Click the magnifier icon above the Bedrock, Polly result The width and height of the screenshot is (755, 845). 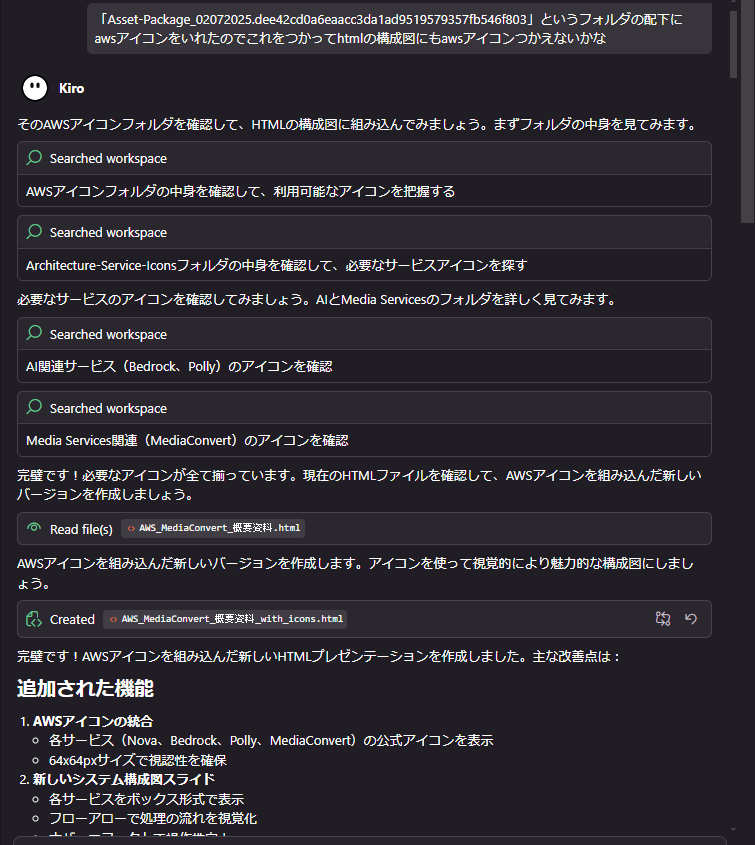pyautogui.click(x=34, y=334)
